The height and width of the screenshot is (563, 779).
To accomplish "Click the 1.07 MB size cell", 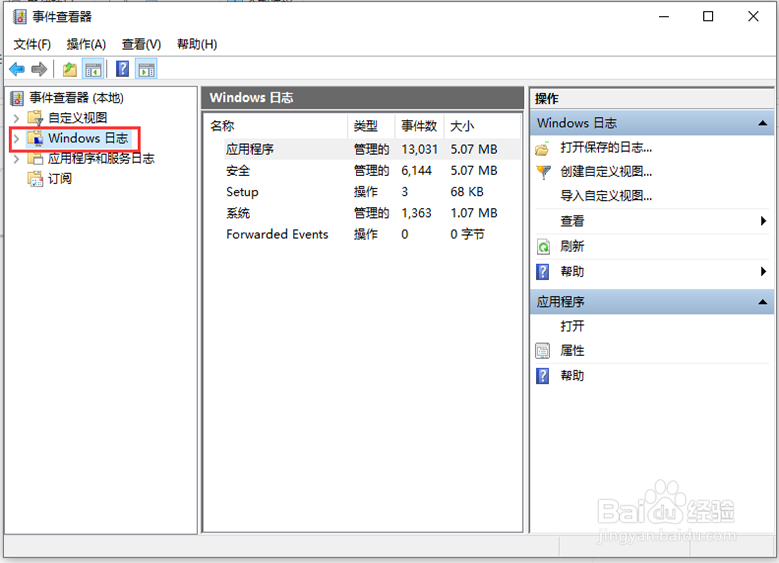I will coord(473,213).
